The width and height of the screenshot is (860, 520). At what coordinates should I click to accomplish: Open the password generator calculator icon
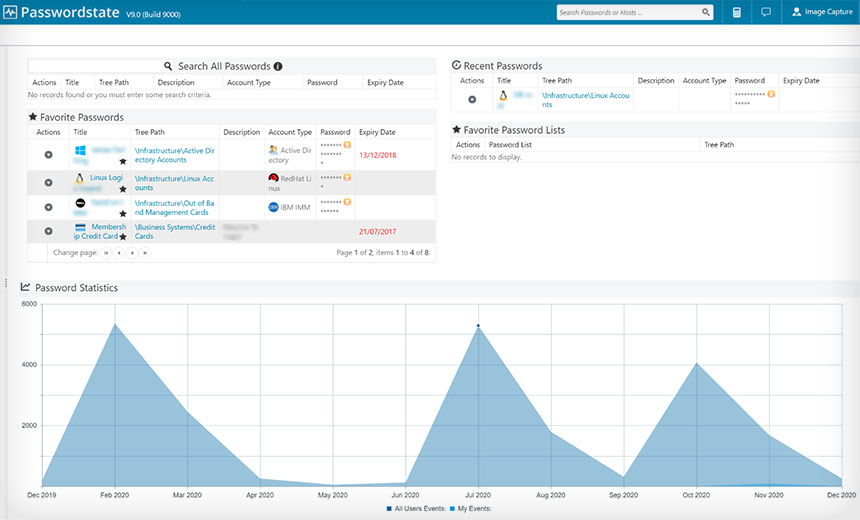click(x=737, y=12)
